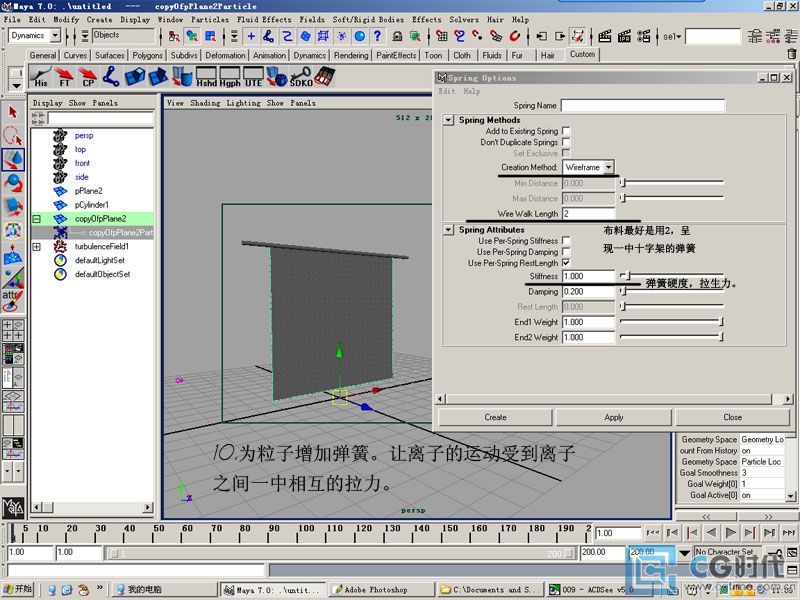Open the sel field mode dropdown

[672, 37]
